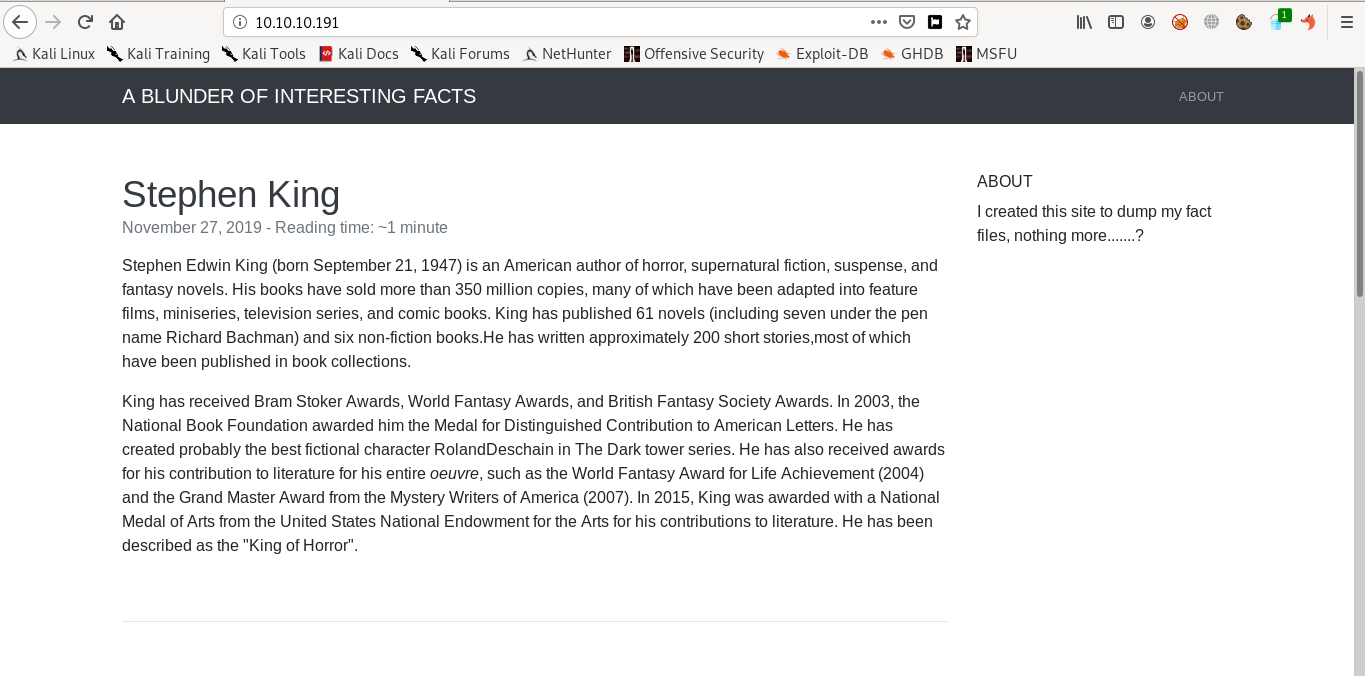Go to the browser Home page
Screen dimensions: 1365x676
coord(117,22)
